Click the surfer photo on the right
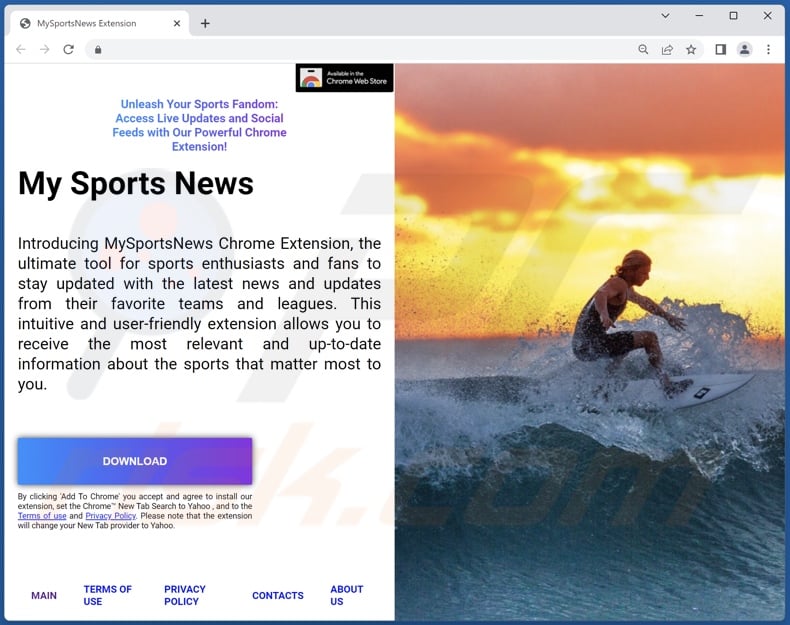This screenshot has width=790, height=625. click(x=590, y=342)
